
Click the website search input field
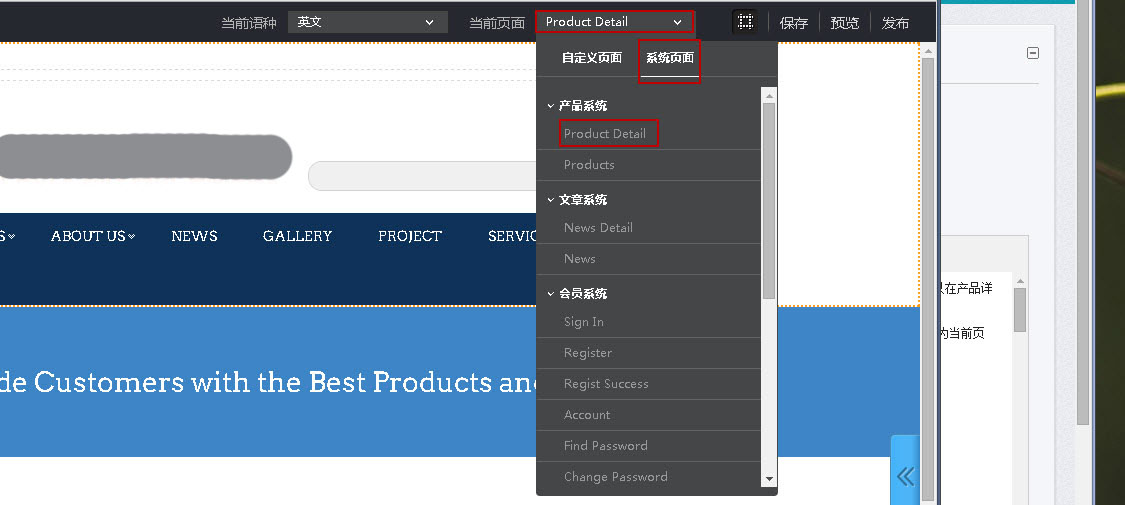420,176
